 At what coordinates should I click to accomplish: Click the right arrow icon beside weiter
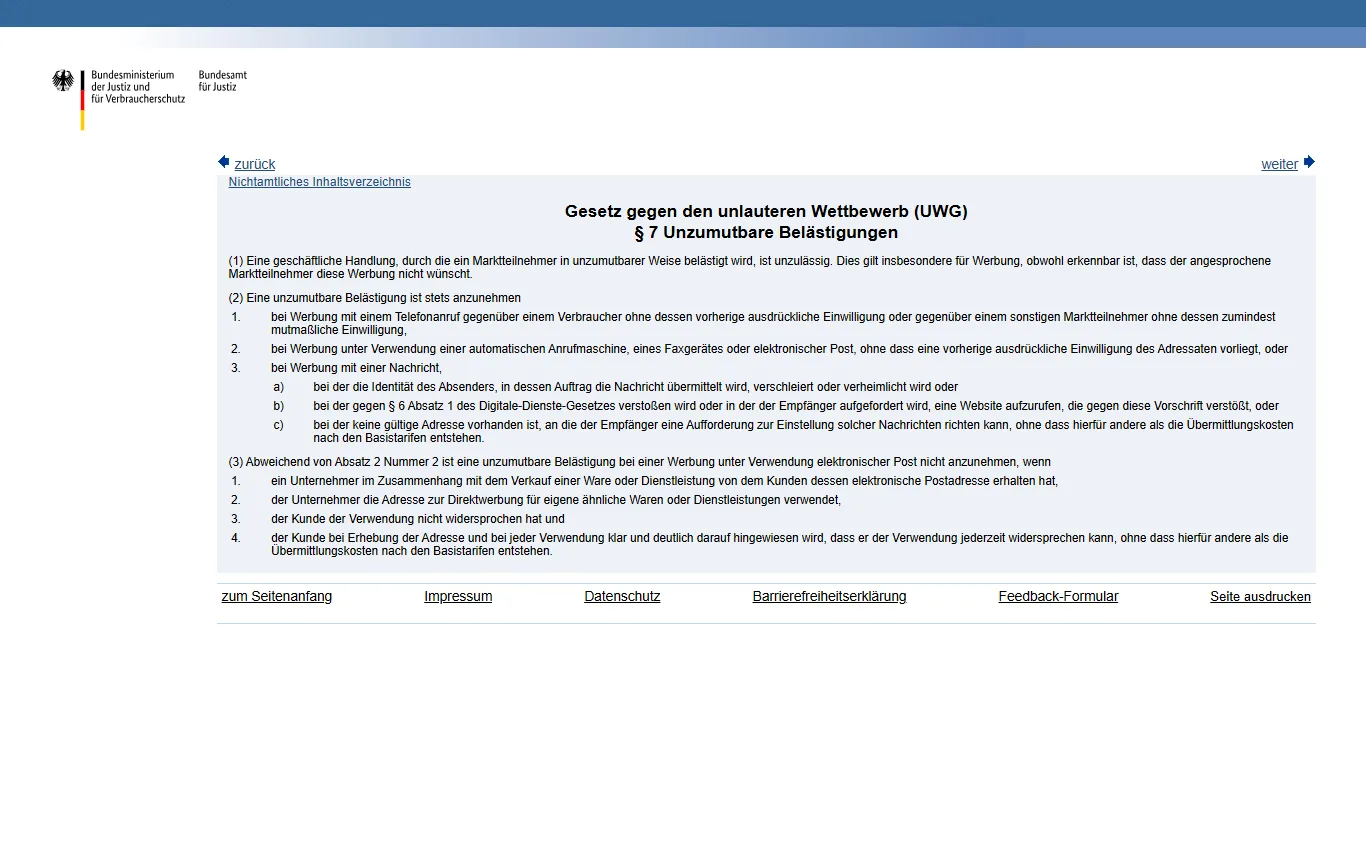click(x=1309, y=162)
